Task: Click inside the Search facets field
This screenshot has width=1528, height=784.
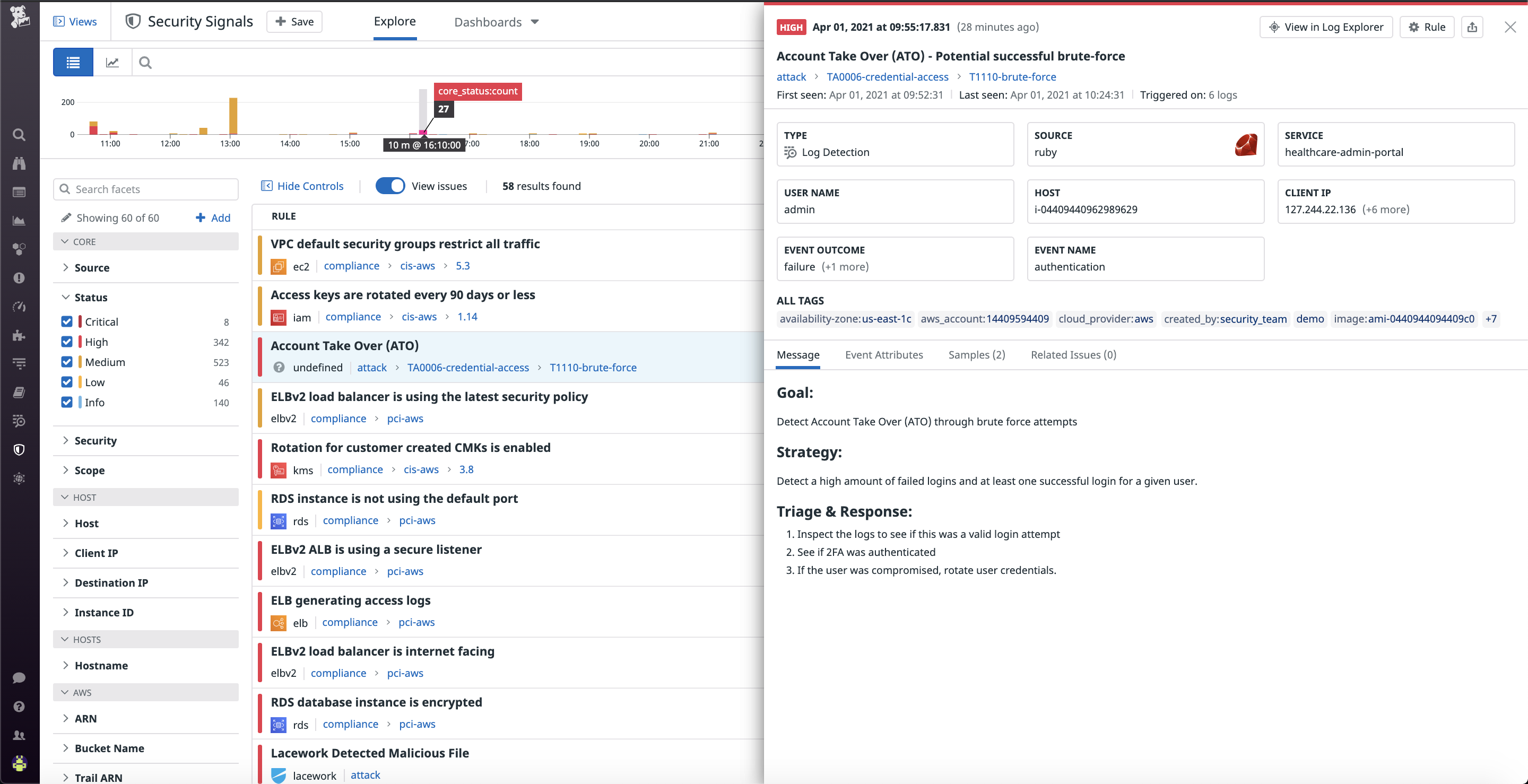Action: (x=145, y=189)
